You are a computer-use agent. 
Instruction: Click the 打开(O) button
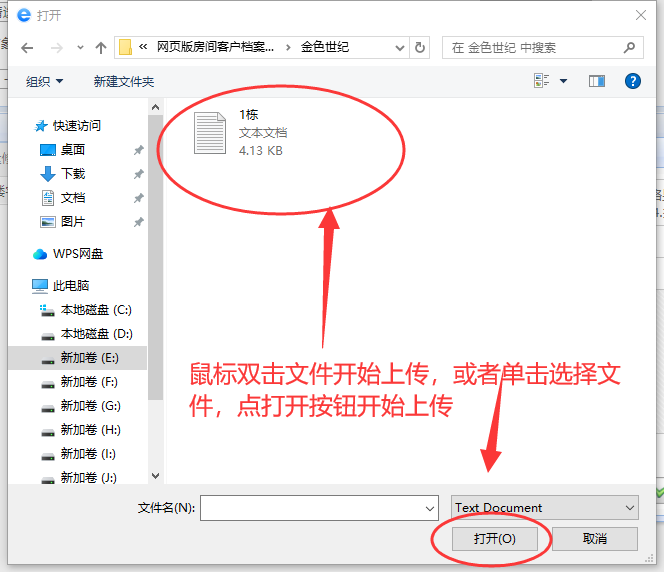point(495,538)
